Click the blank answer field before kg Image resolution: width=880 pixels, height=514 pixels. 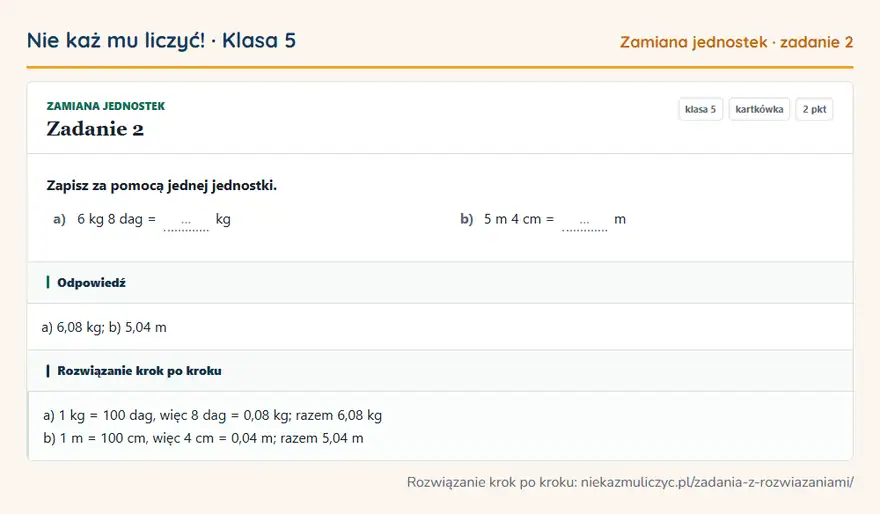pos(186,221)
